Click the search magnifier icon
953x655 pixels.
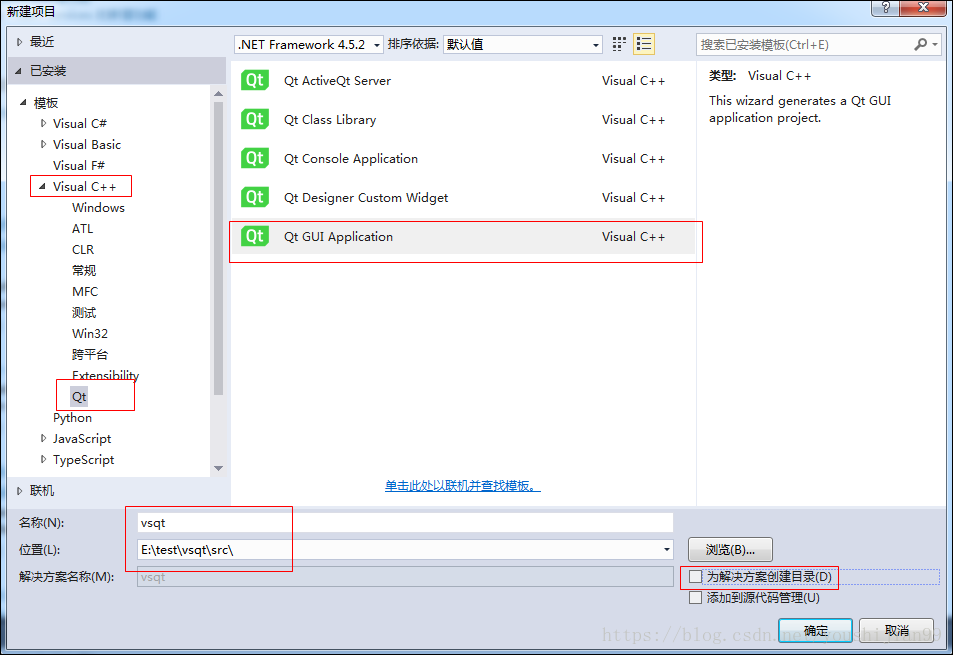click(x=921, y=44)
